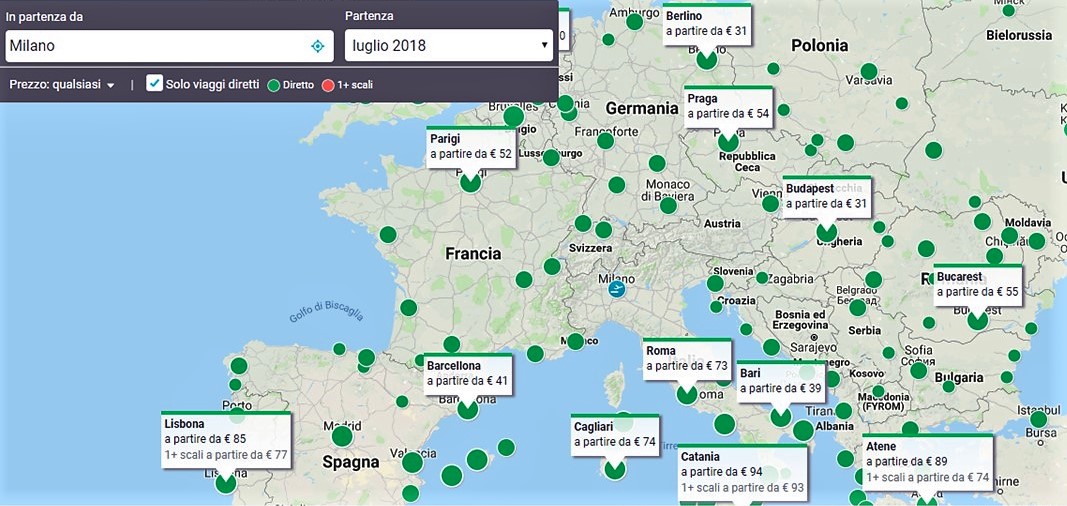Click the Milano airplane origin marker

[616, 289]
